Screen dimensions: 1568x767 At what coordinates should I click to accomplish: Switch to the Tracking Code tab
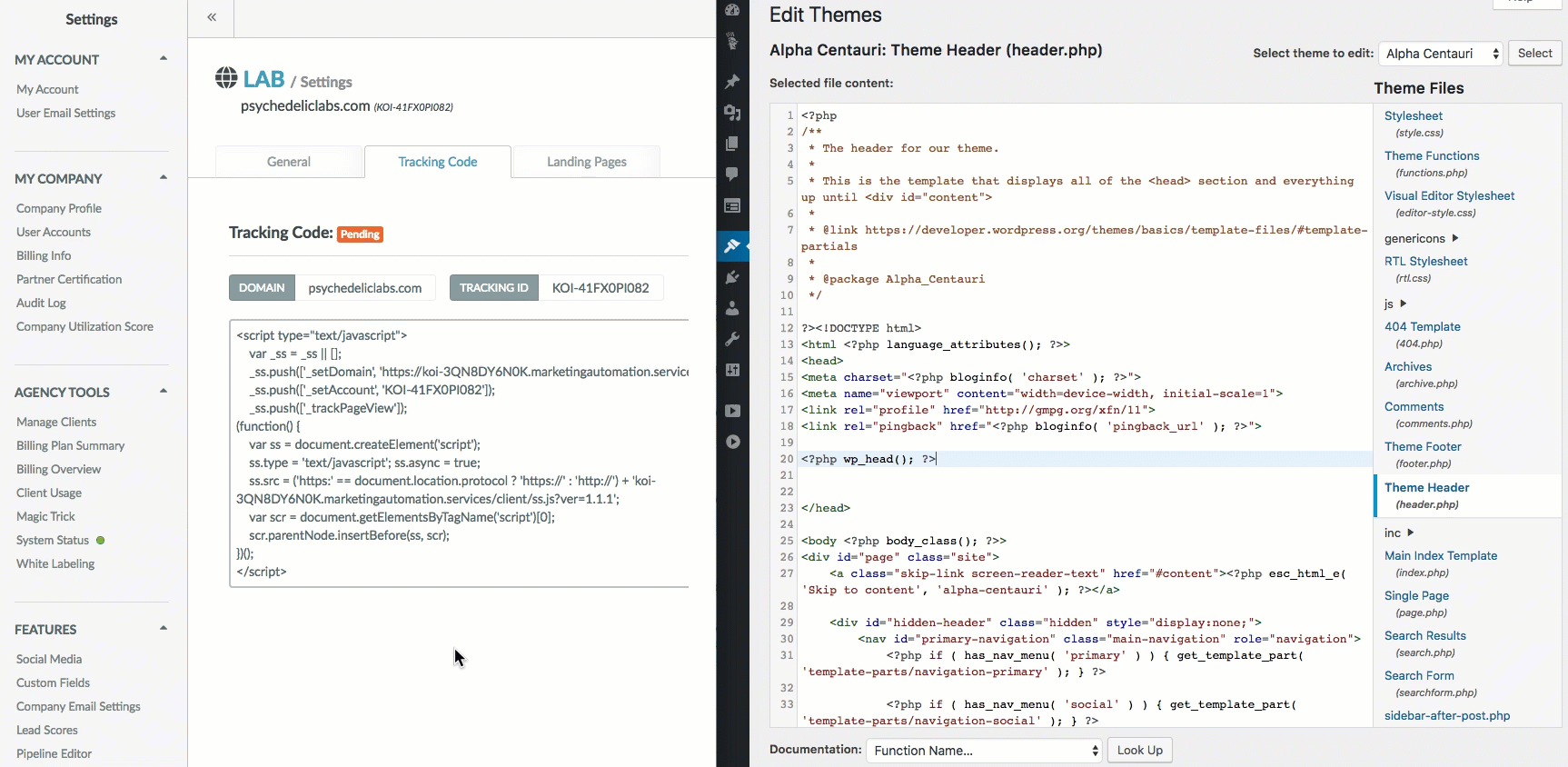click(x=438, y=162)
